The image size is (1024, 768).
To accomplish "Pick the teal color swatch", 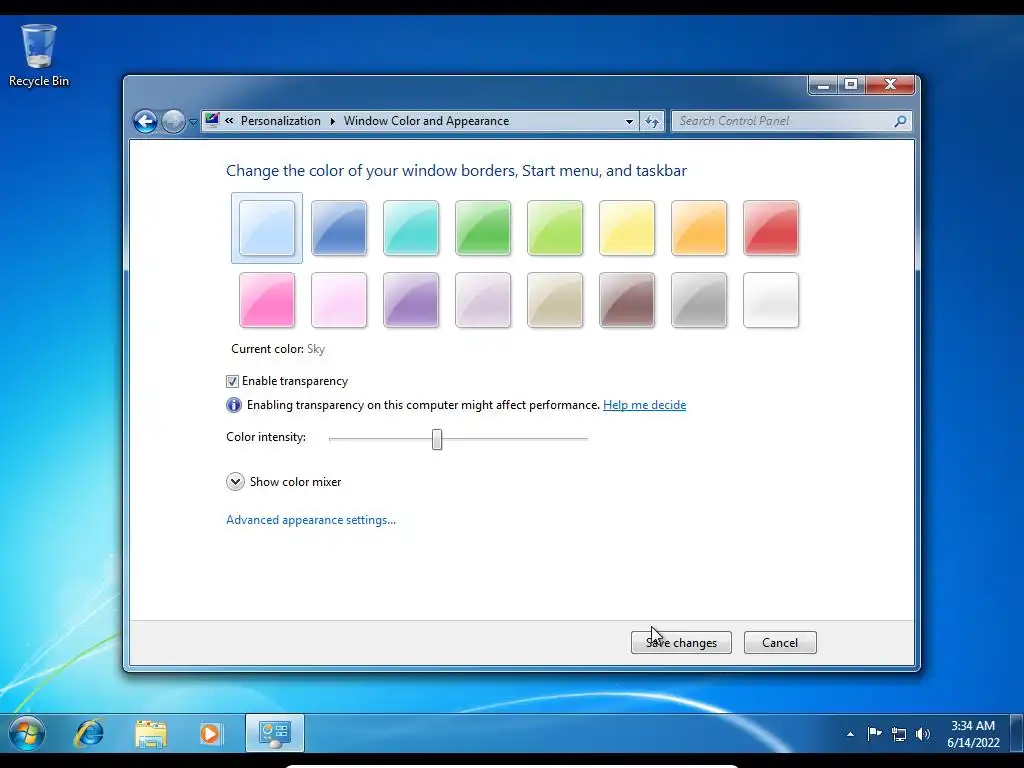I will click(x=411, y=228).
